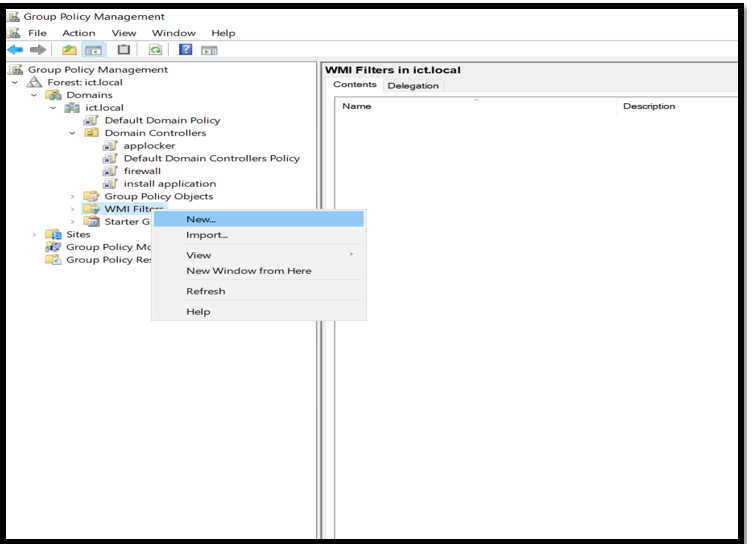This screenshot has width=752, height=548.
Task: Select New Window from Here
Action: (x=259, y=271)
